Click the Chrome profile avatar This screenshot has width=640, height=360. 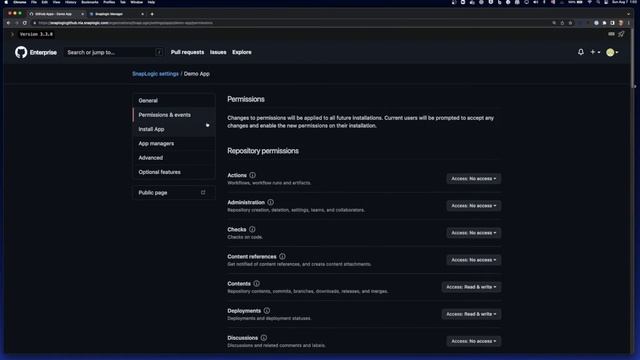coord(621,23)
